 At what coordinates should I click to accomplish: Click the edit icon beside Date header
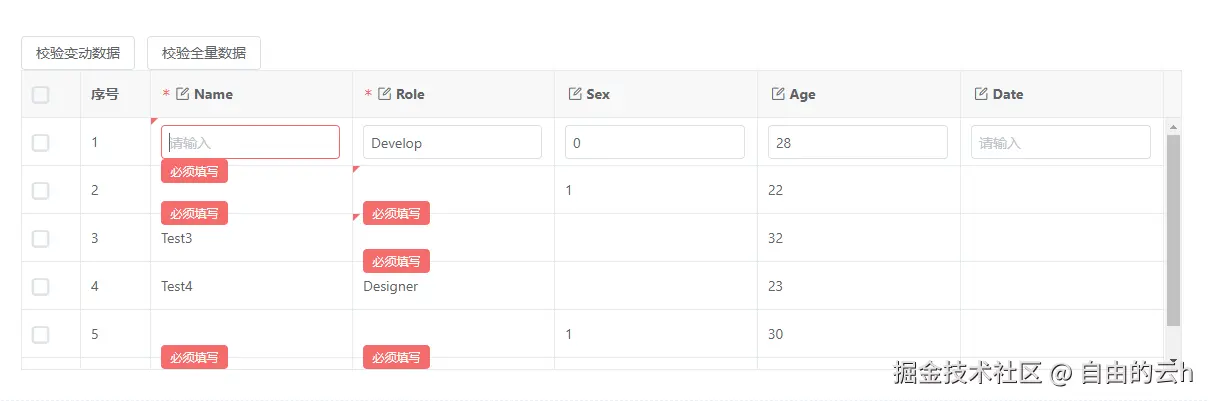(981, 94)
